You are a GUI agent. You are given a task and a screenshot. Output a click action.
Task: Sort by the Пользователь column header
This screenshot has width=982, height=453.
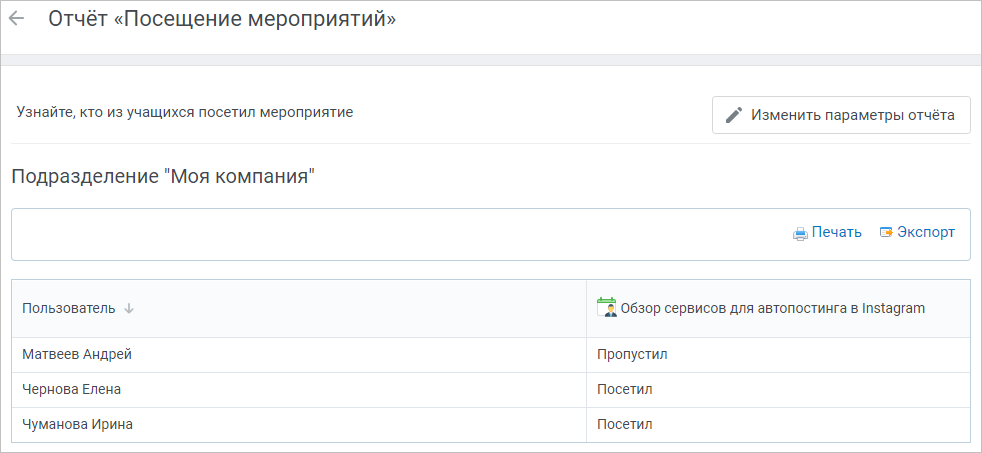pyautogui.click(x=69, y=308)
